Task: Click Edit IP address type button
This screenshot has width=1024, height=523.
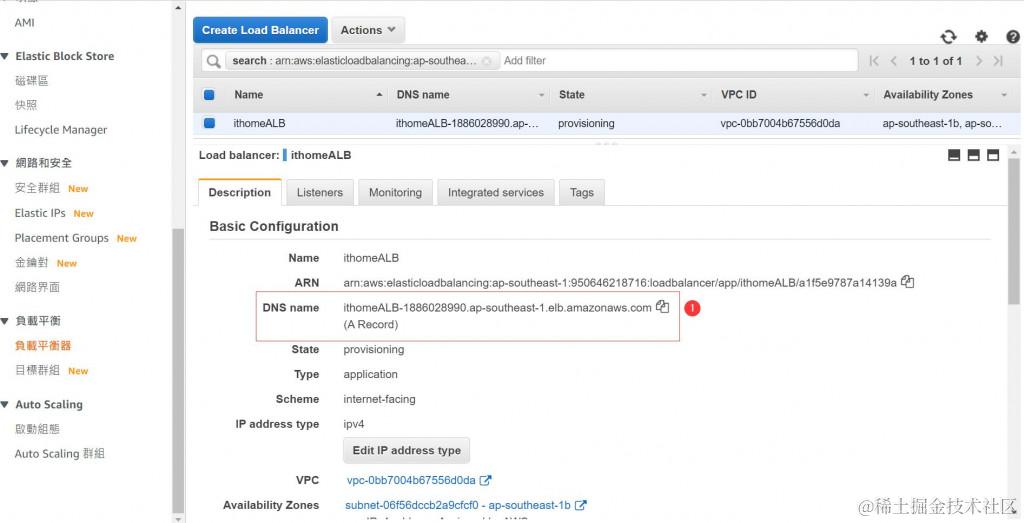Action: pos(406,450)
